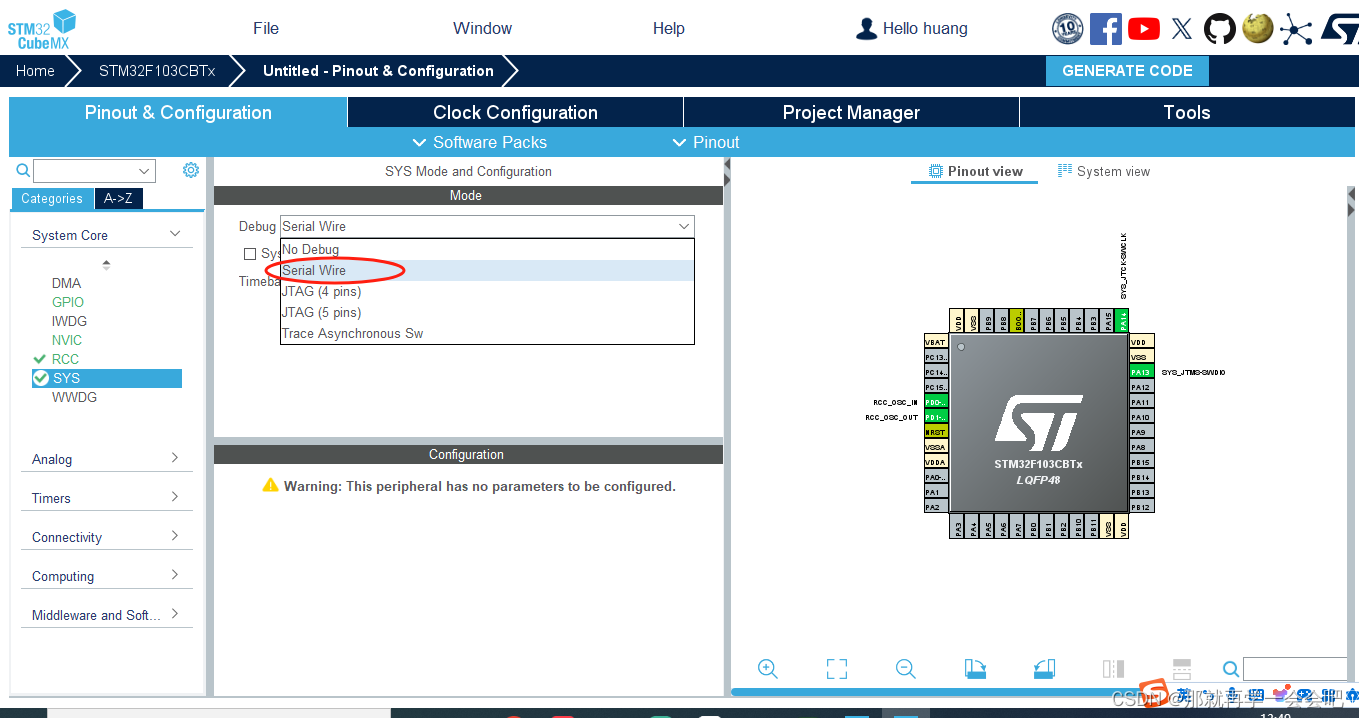Rotate the chip view counterclockwise
The height and width of the screenshot is (718, 1359).
[1044, 669]
